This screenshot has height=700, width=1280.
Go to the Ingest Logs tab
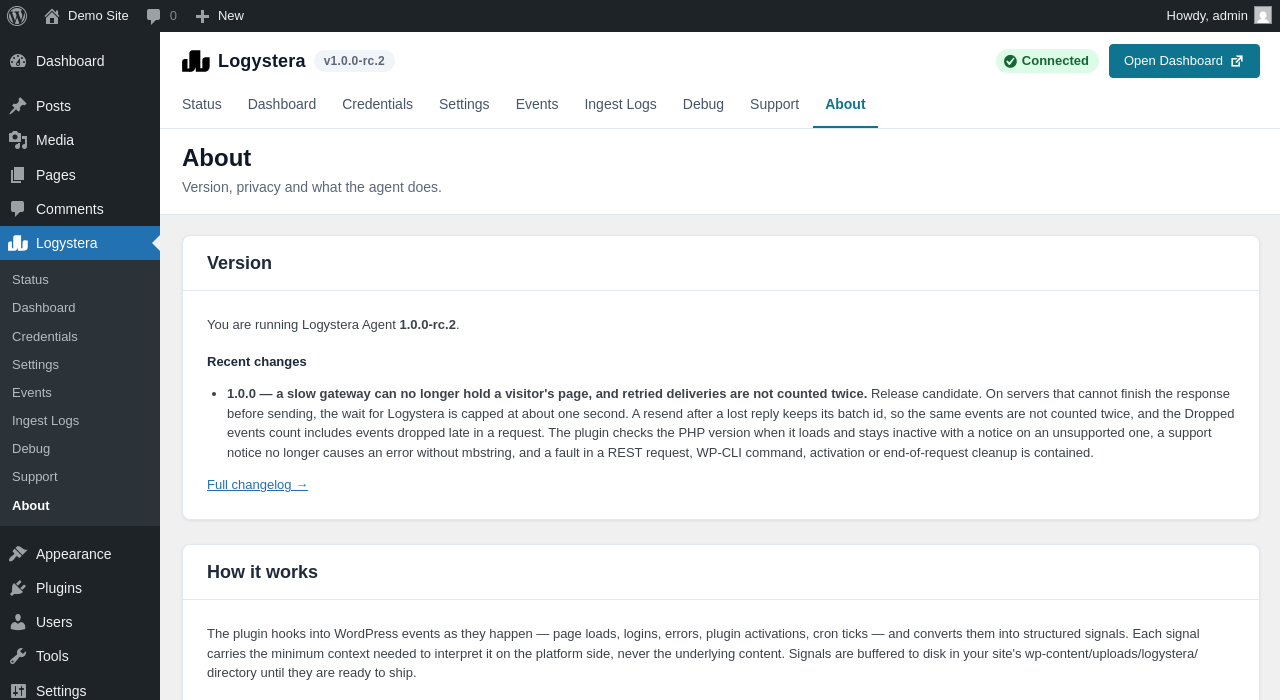(x=620, y=104)
